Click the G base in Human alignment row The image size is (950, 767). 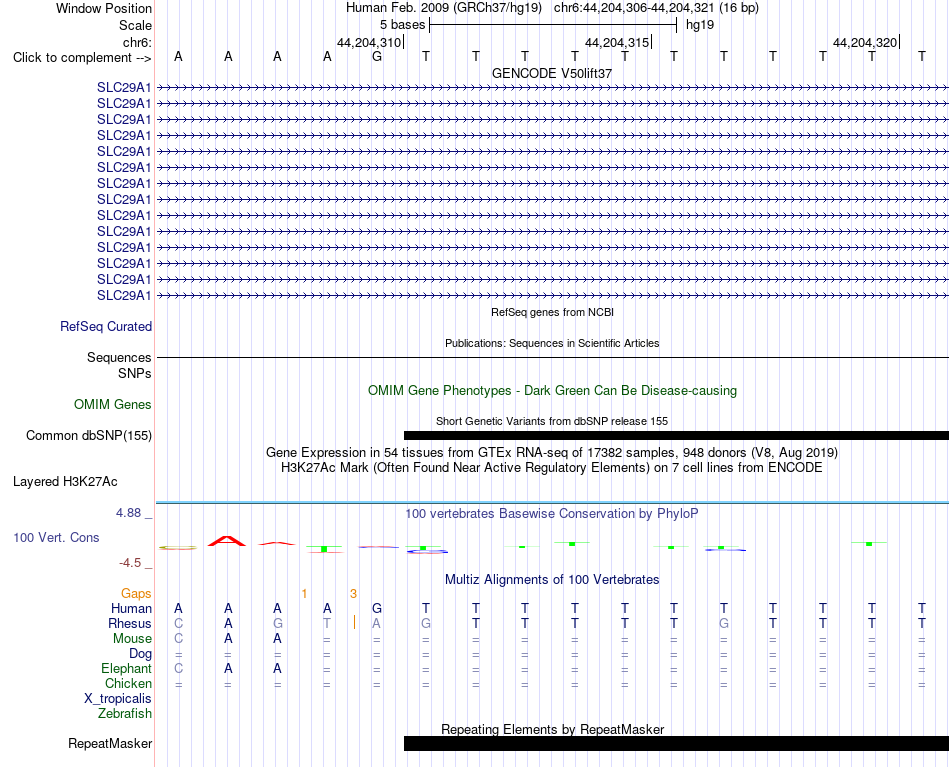(377, 608)
